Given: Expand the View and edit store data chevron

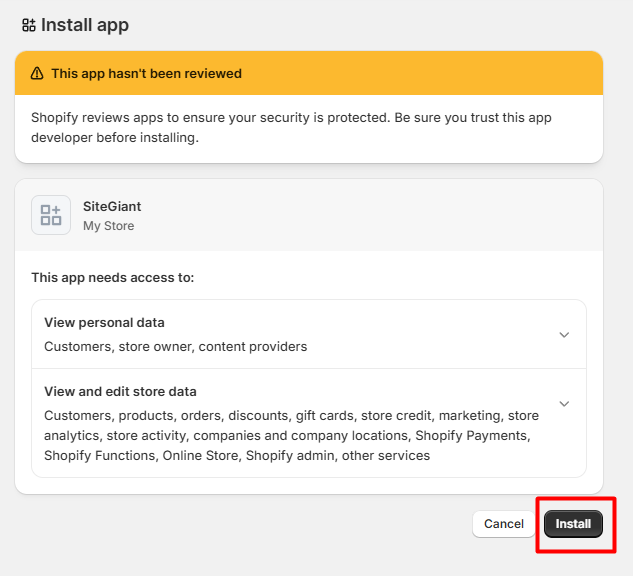Looking at the screenshot, I should point(564,404).
